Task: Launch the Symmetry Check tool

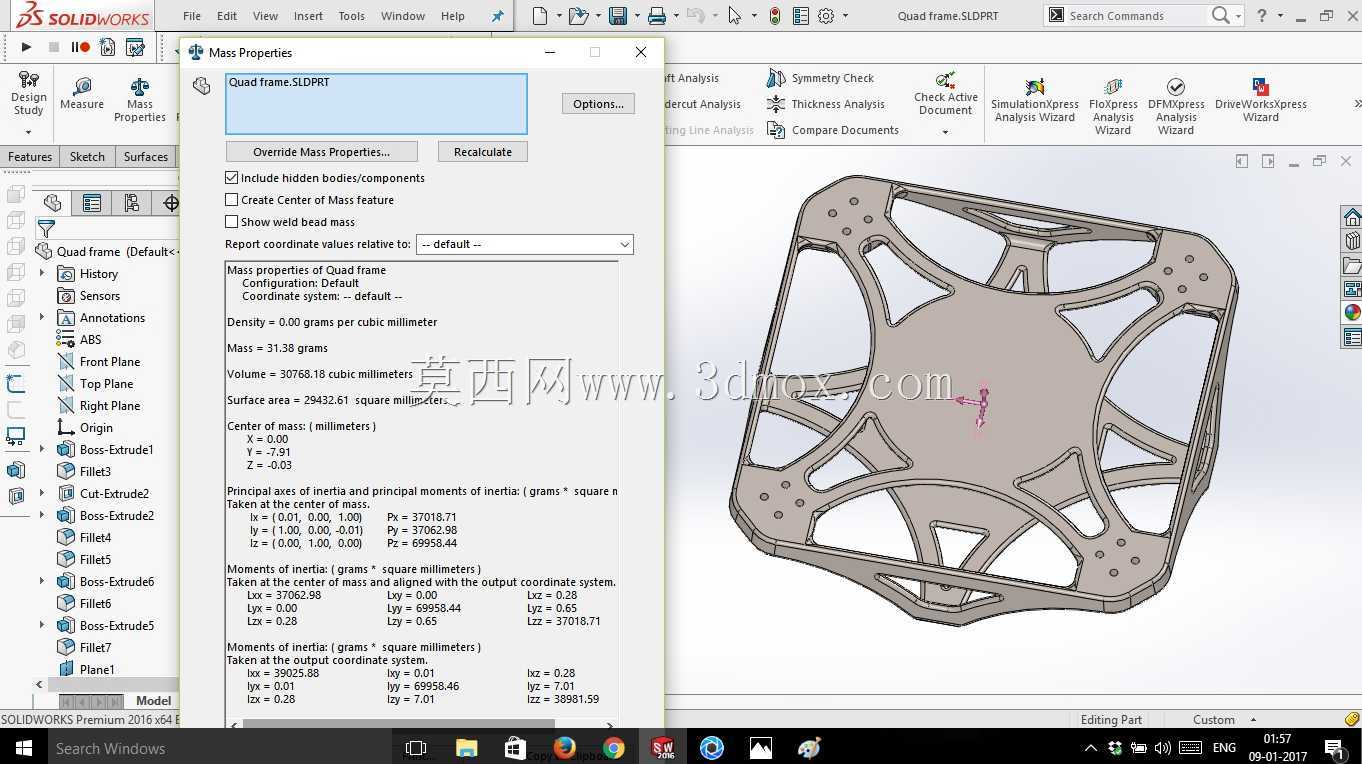Action: click(820, 78)
